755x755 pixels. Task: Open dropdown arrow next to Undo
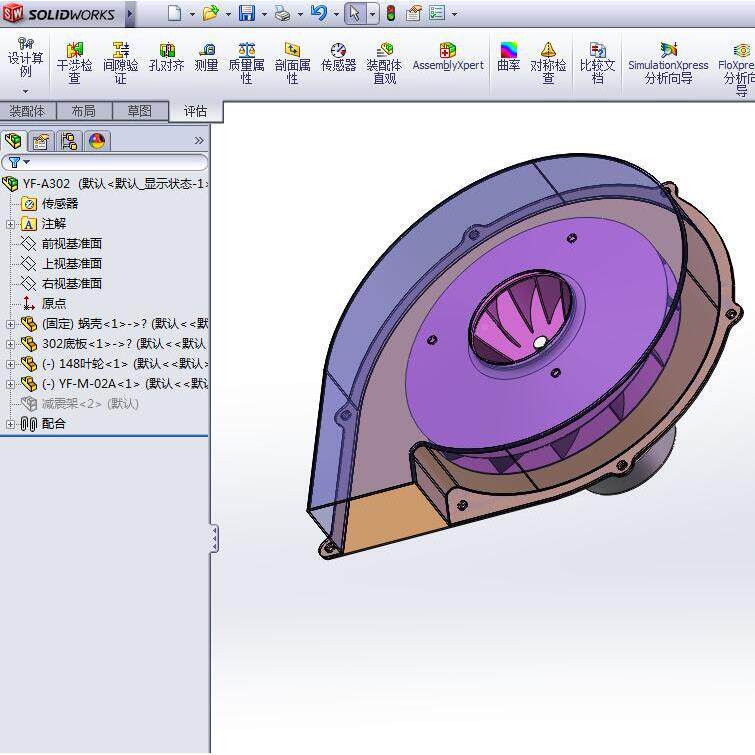point(337,14)
